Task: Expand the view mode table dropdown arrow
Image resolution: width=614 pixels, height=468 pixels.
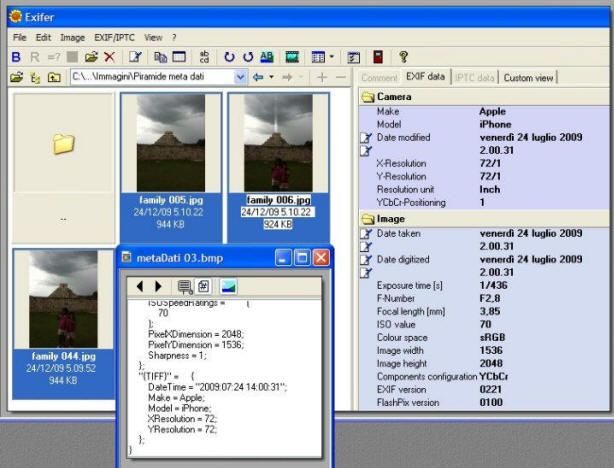Action: tap(331, 57)
